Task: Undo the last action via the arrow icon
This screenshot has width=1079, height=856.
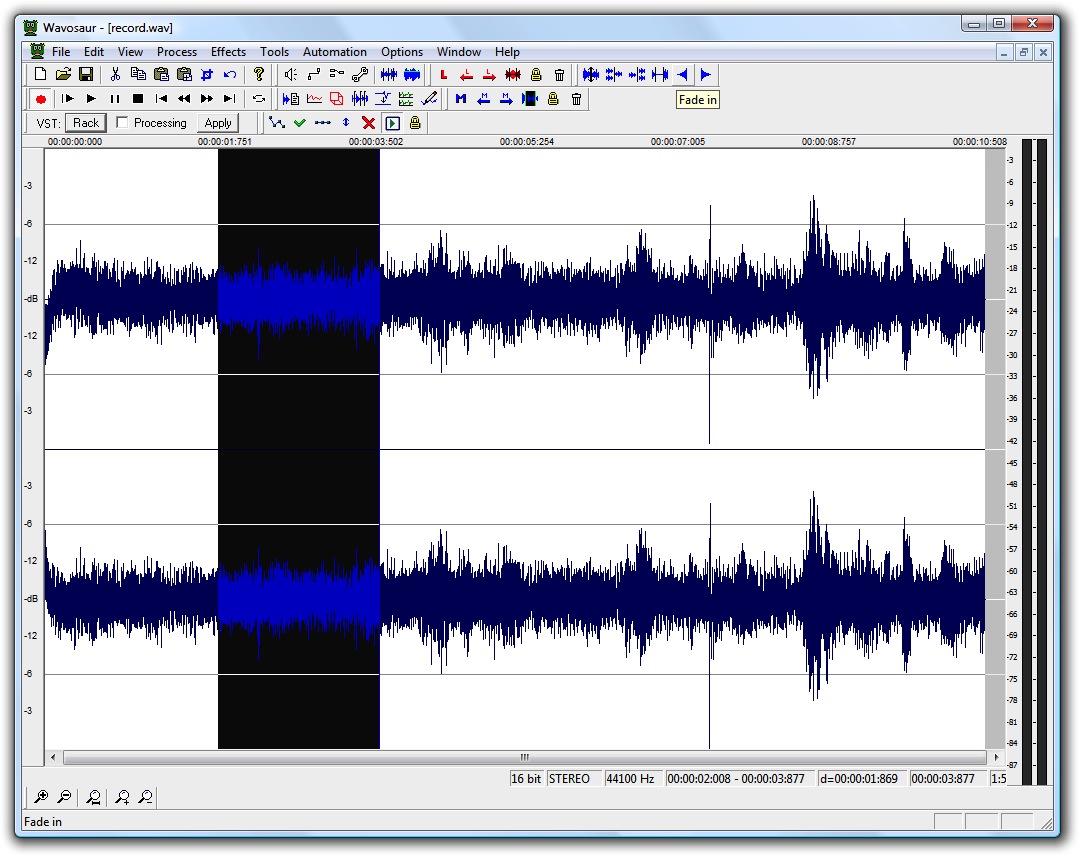Action: [230, 74]
